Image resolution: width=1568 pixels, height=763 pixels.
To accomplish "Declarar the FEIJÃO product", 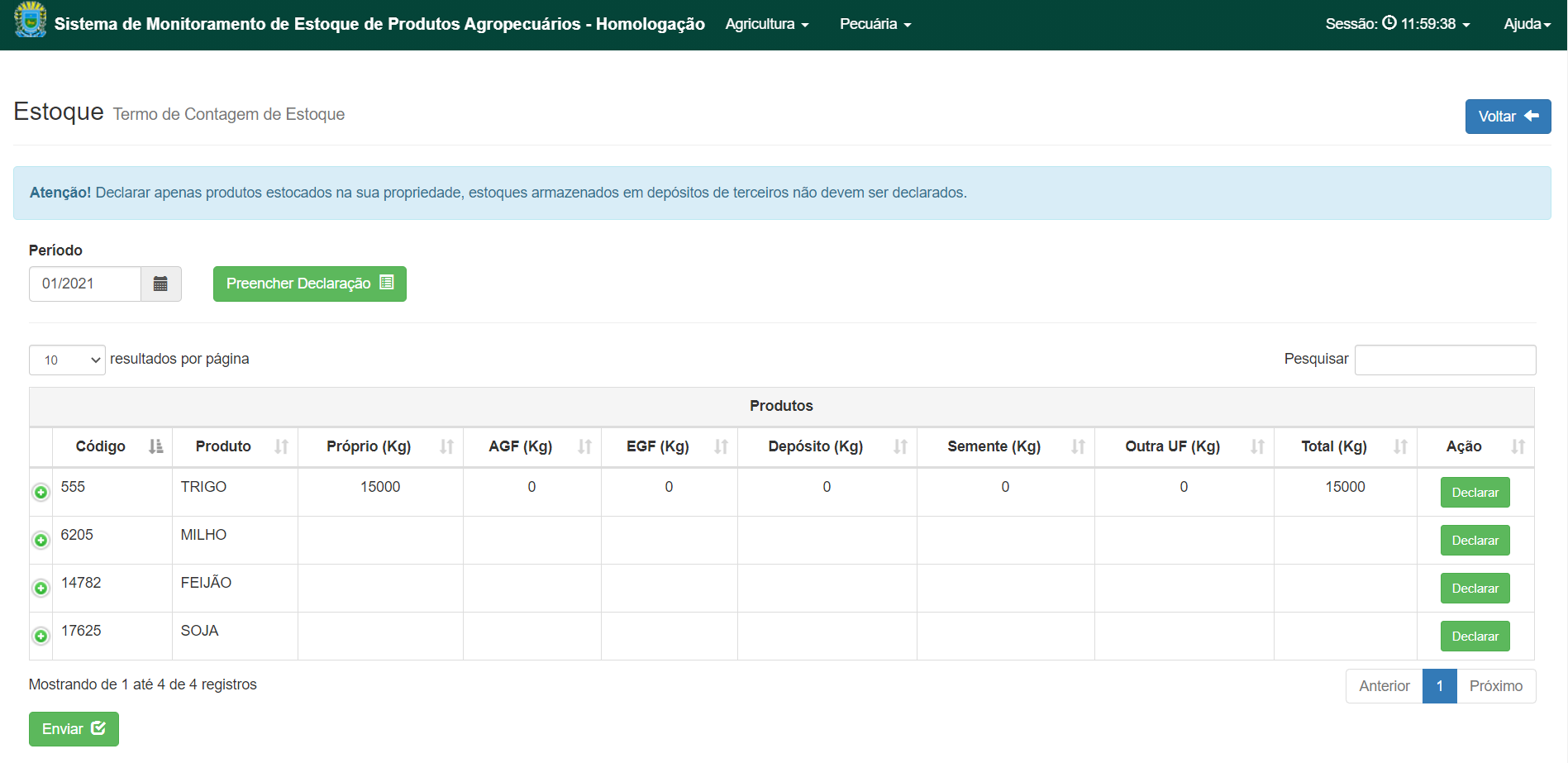I will [1475, 589].
